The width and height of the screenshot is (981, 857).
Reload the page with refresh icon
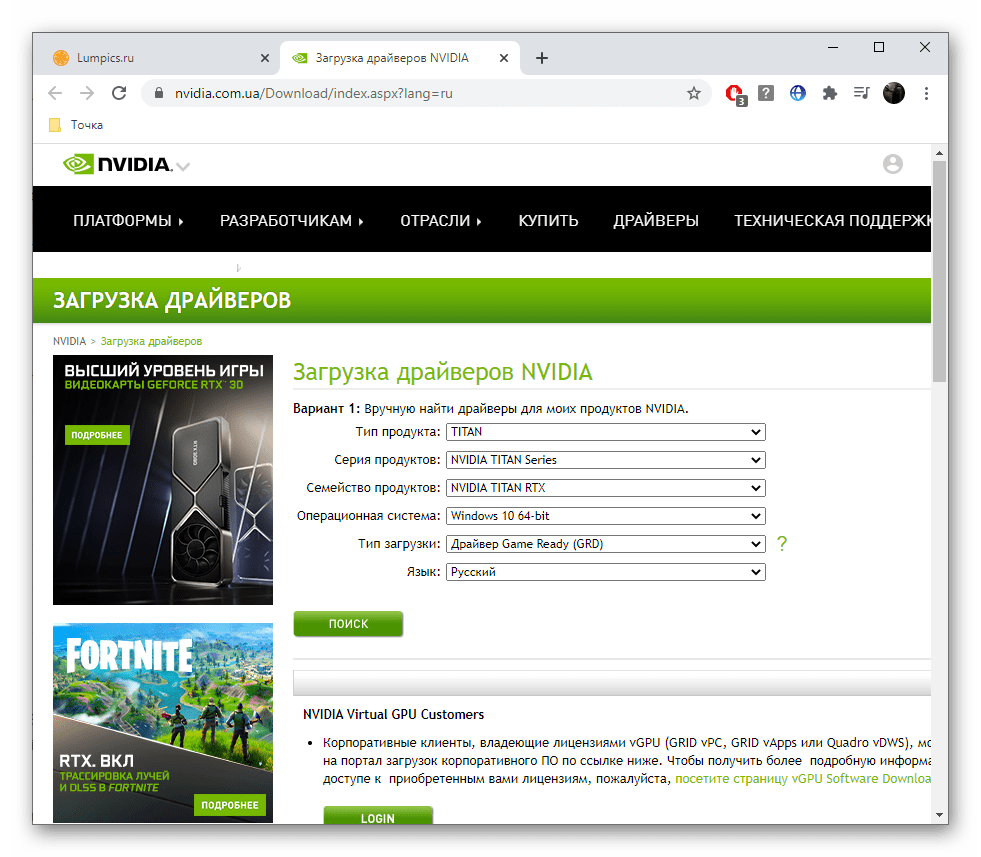[119, 93]
